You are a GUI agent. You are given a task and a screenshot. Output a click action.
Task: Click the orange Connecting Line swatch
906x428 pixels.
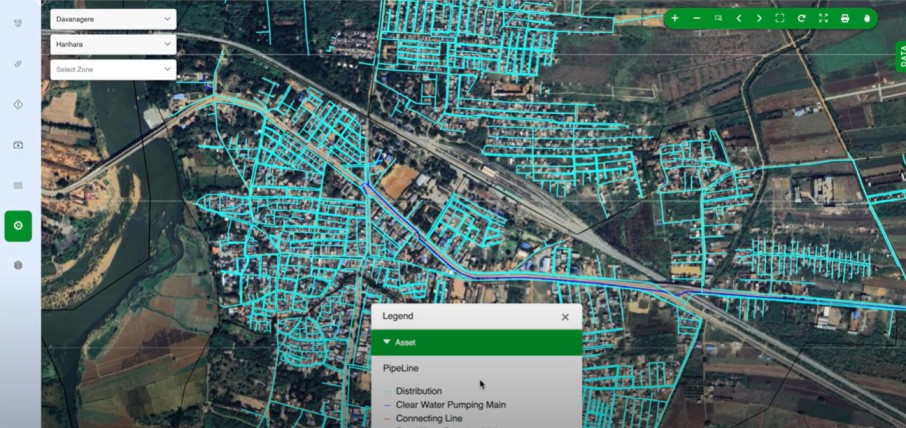pos(387,419)
